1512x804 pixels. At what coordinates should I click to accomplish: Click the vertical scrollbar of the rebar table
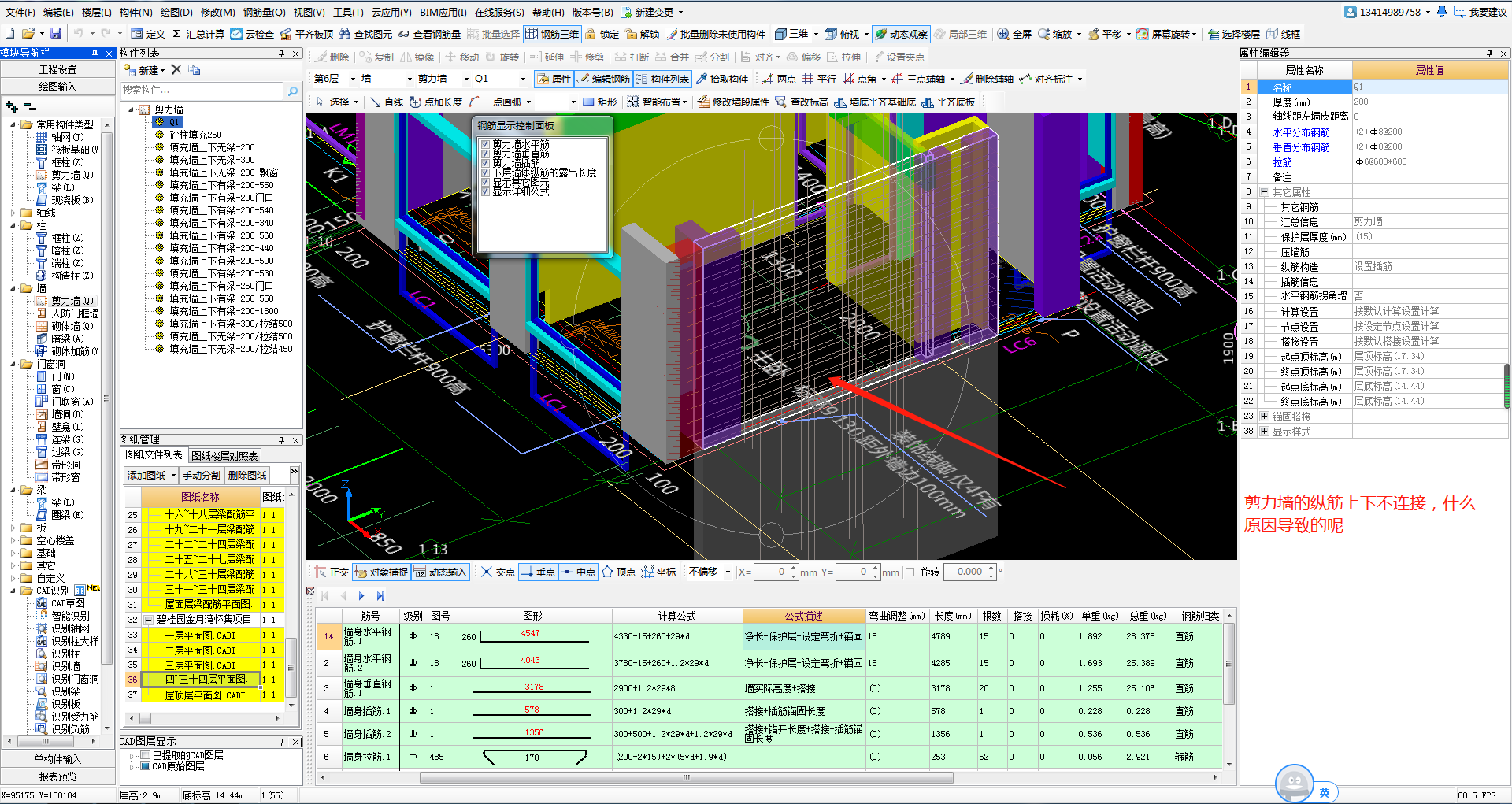pos(1228,663)
